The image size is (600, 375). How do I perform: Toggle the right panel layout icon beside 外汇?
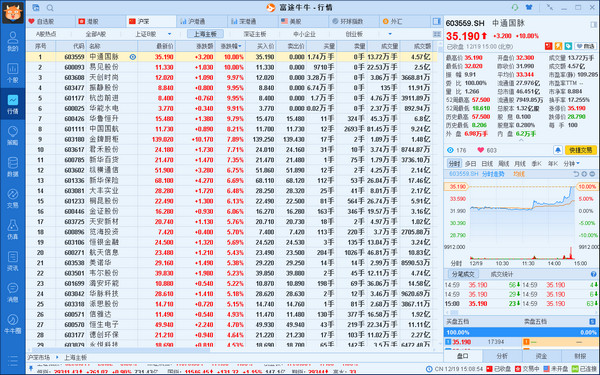pos(436,21)
